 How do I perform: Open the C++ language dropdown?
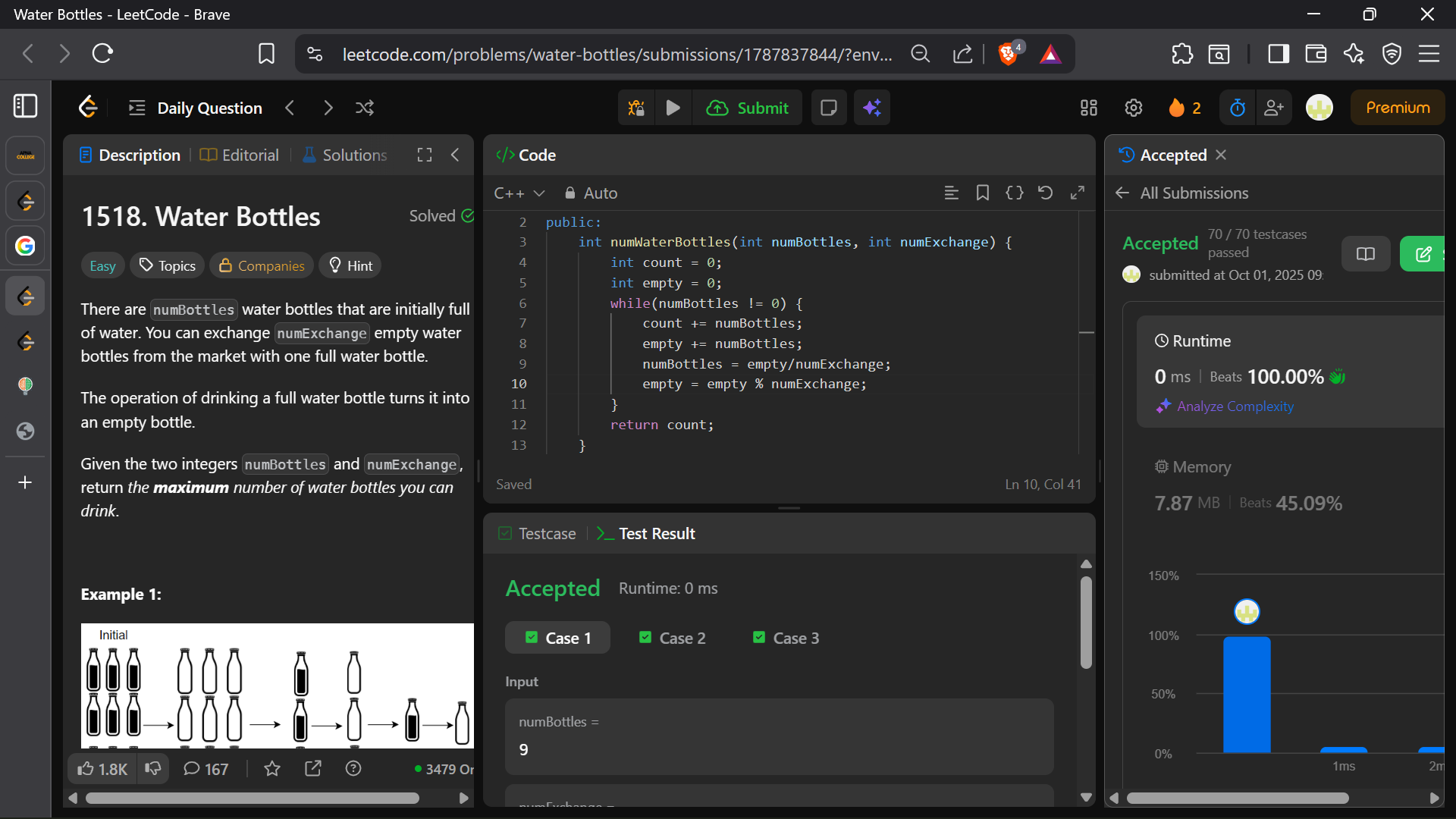(519, 193)
